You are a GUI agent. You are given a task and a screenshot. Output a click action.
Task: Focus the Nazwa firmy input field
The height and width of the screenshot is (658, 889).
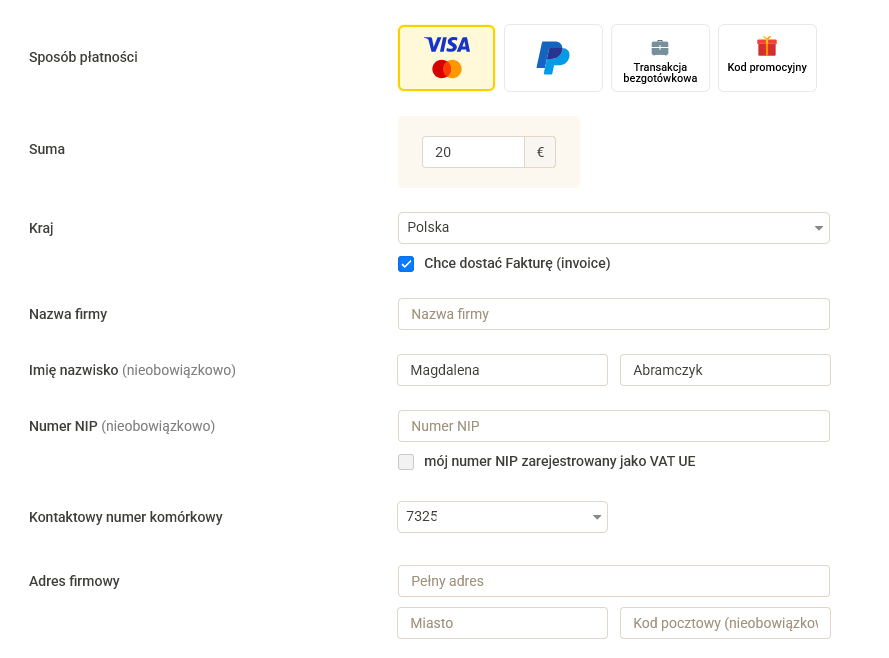pyautogui.click(x=613, y=314)
